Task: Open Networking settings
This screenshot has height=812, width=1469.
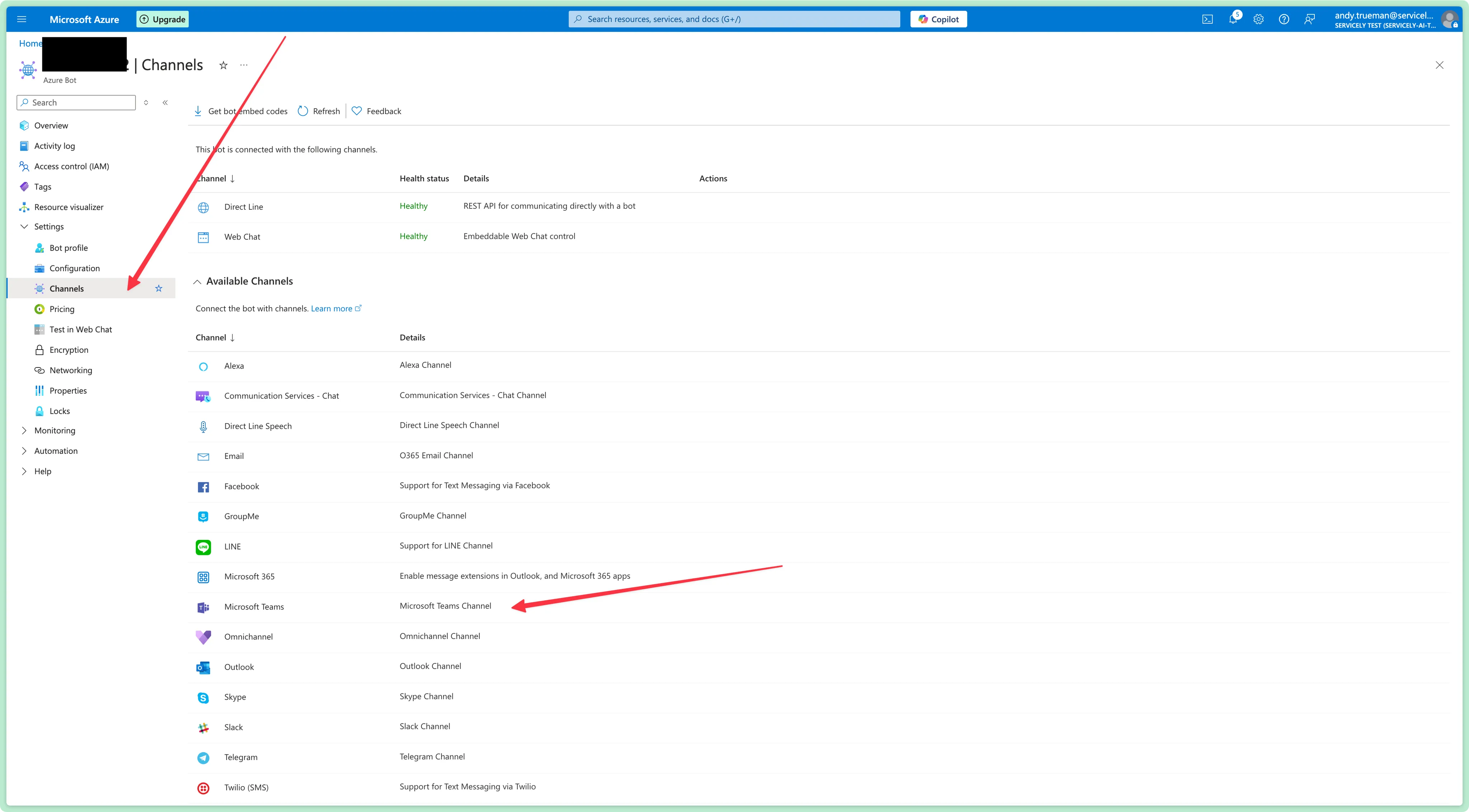Action: [71, 371]
